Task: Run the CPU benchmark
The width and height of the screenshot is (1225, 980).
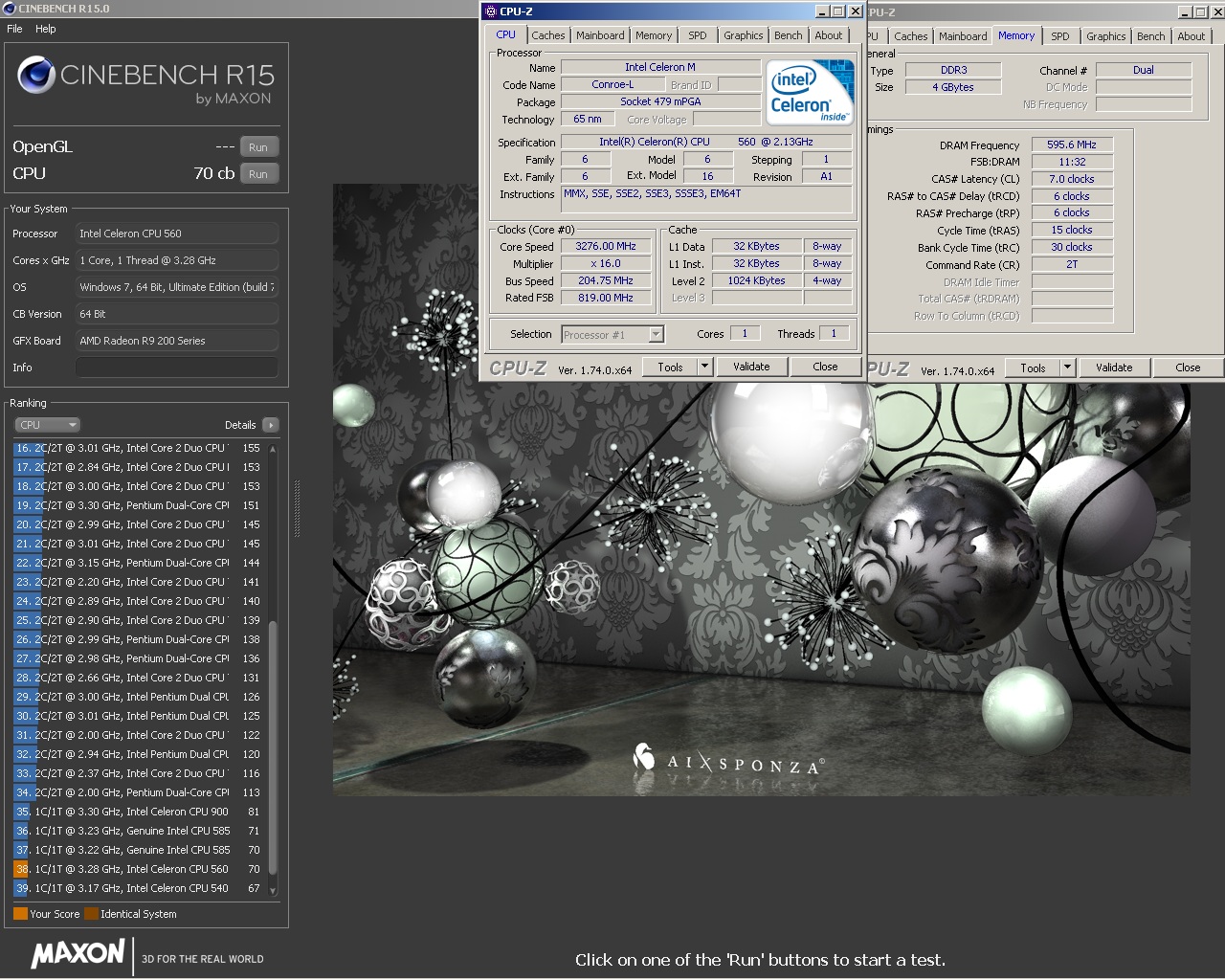Action: pos(258,174)
